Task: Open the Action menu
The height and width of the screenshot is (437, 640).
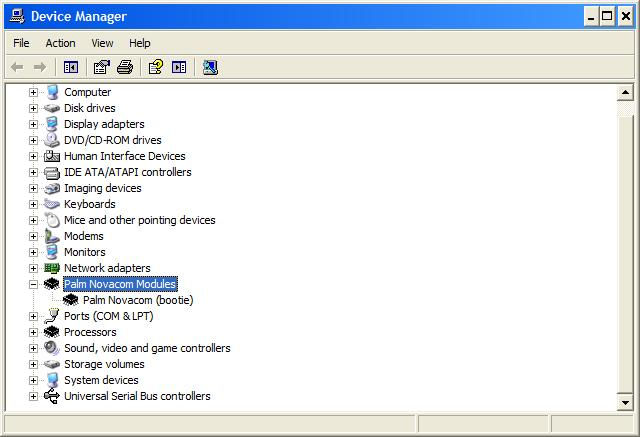Action: pyautogui.click(x=60, y=43)
